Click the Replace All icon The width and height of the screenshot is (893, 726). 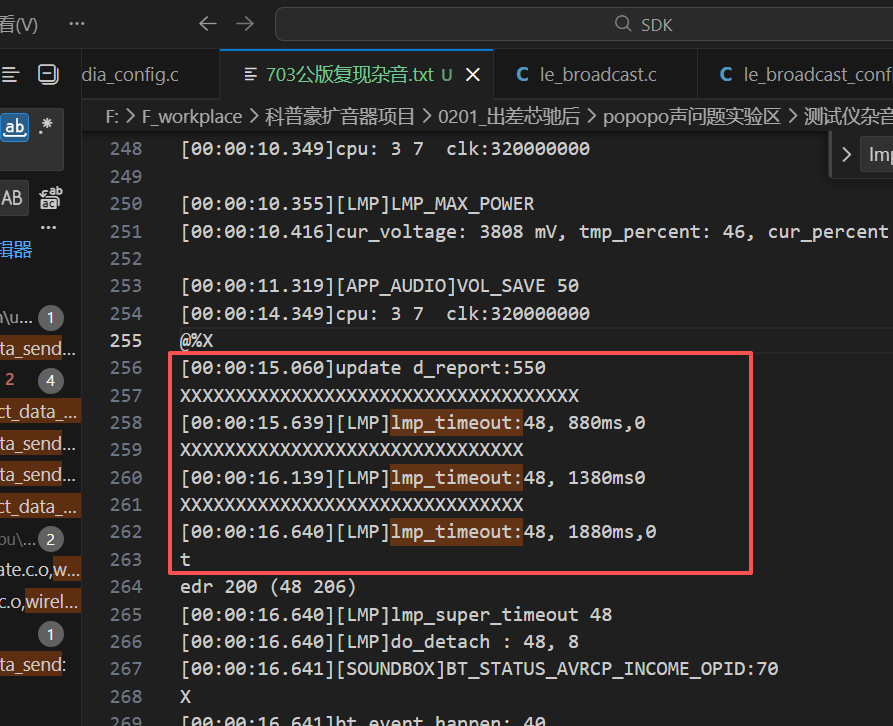coord(50,198)
